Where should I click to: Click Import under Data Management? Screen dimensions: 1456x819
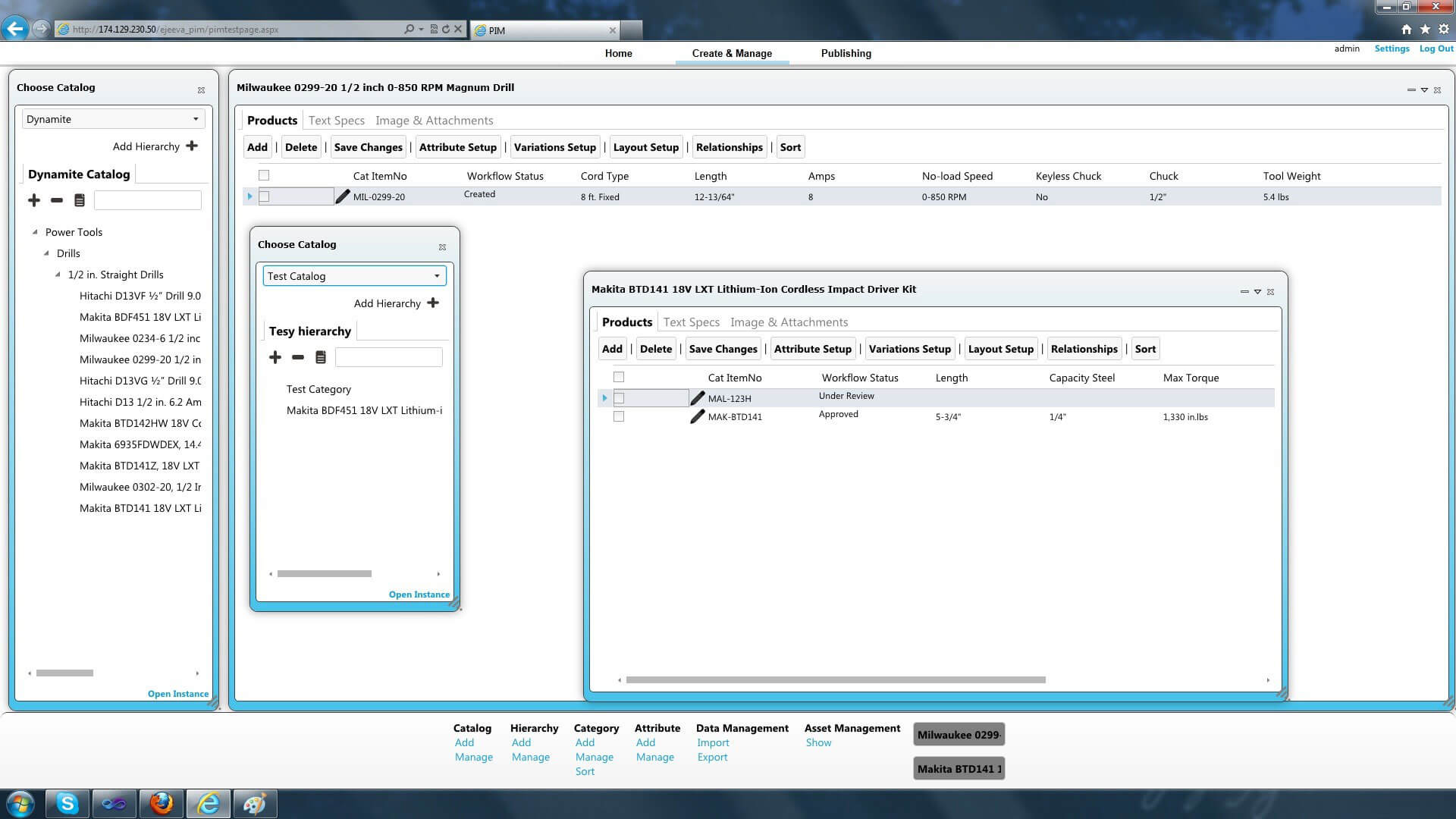pos(713,742)
